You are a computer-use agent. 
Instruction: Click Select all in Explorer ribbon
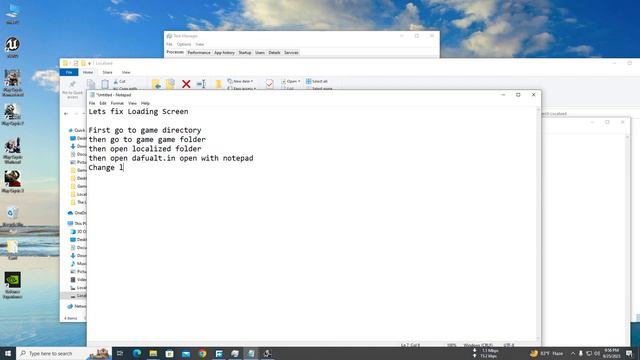pyautogui.click(x=317, y=81)
